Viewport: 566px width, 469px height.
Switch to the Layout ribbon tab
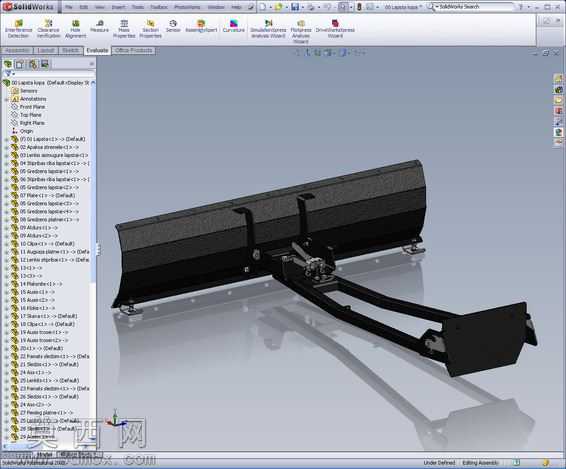point(46,51)
